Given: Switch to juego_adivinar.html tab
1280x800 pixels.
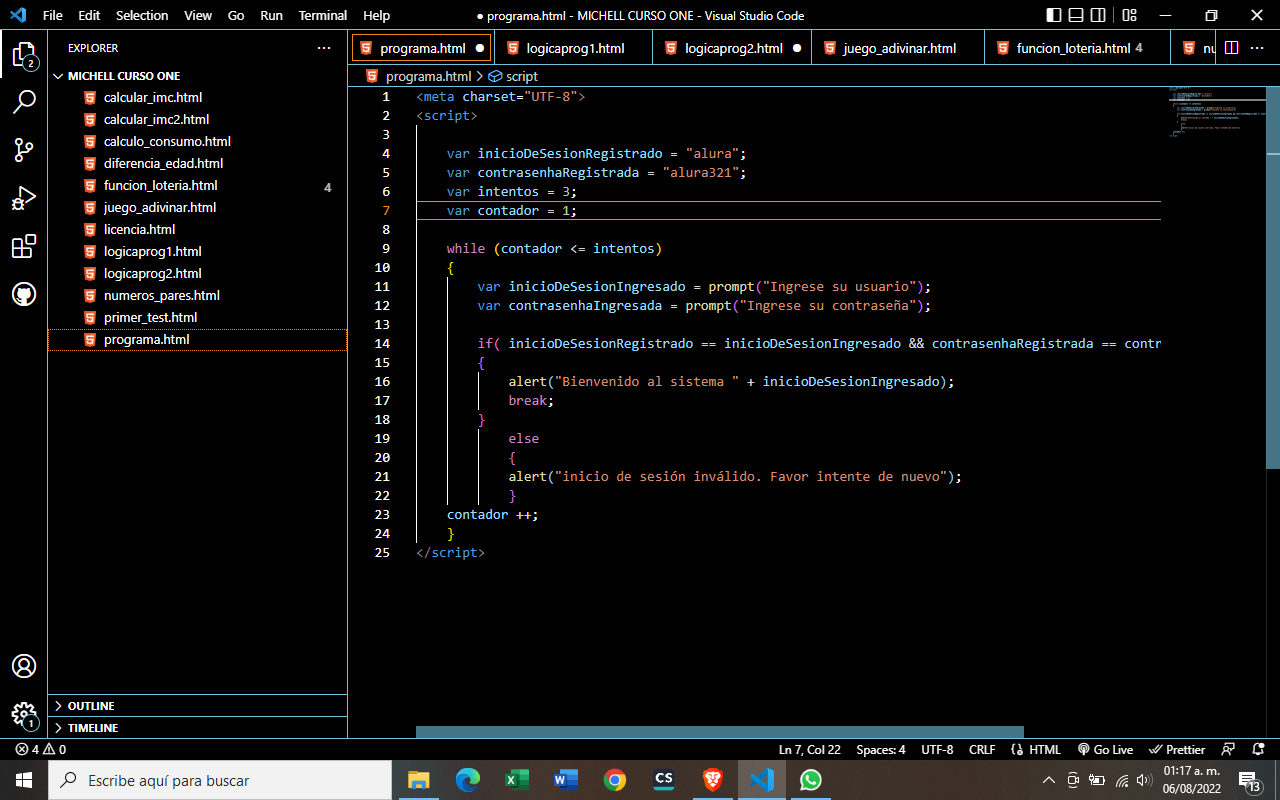Looking at the screenshot, I should coord(899,48).
